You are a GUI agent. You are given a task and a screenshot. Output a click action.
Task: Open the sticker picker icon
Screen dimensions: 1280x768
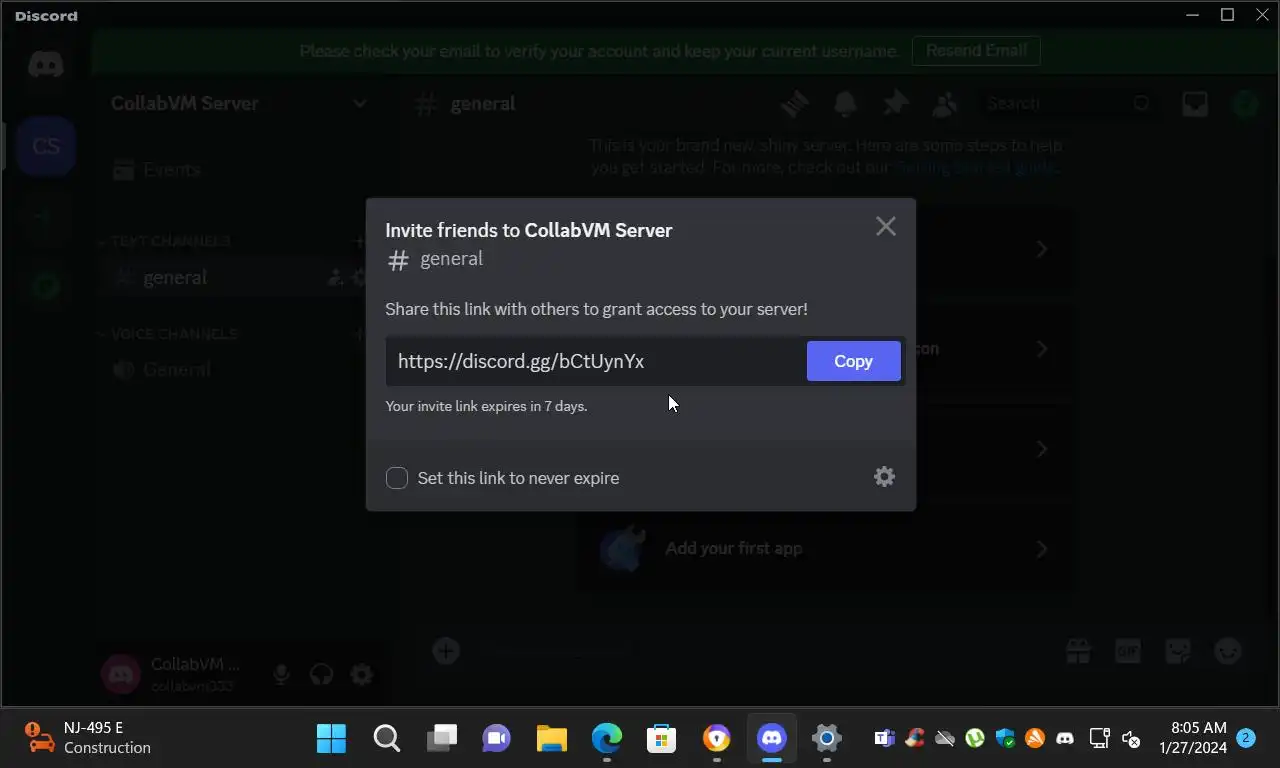[1178, 651]
